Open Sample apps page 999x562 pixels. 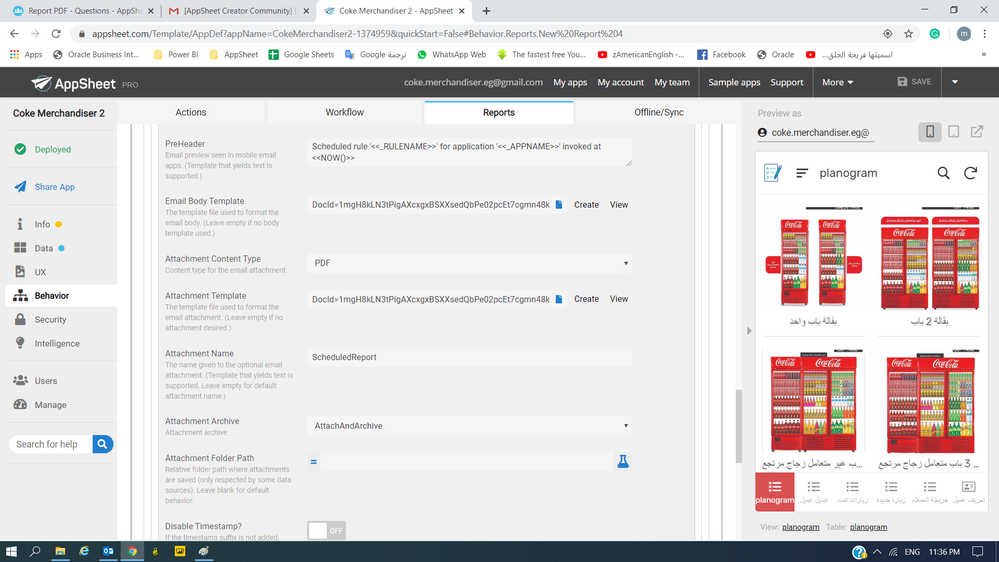coord(734,82)
